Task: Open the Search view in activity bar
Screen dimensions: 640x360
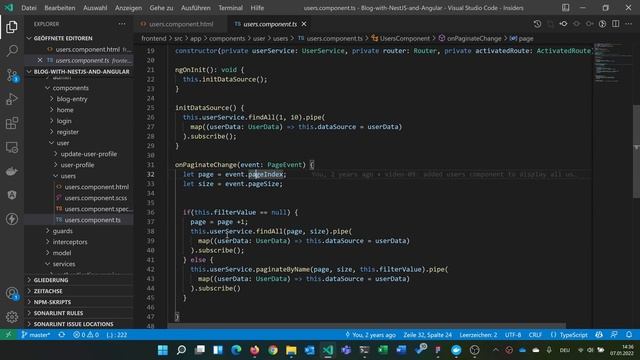Action: pyautogui.click(x=12, y=51)
